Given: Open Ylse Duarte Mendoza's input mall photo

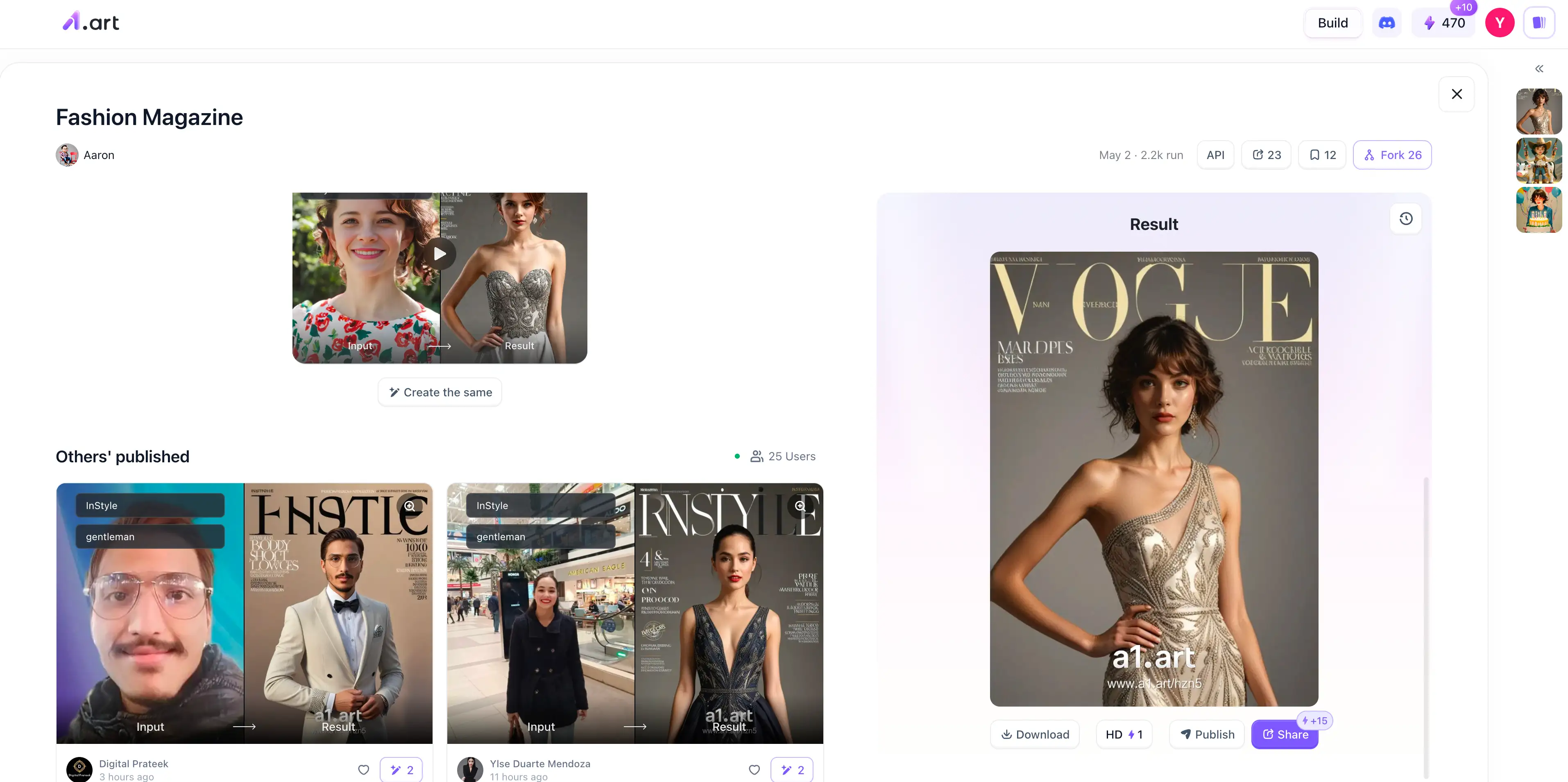Looking at the screenshot, I should tap(541, 613).
